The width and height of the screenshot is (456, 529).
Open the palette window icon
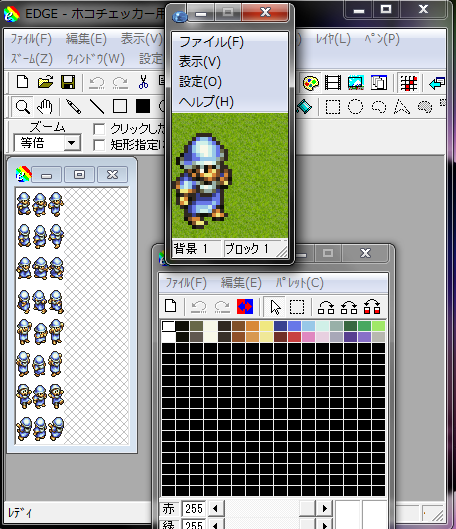311,83
